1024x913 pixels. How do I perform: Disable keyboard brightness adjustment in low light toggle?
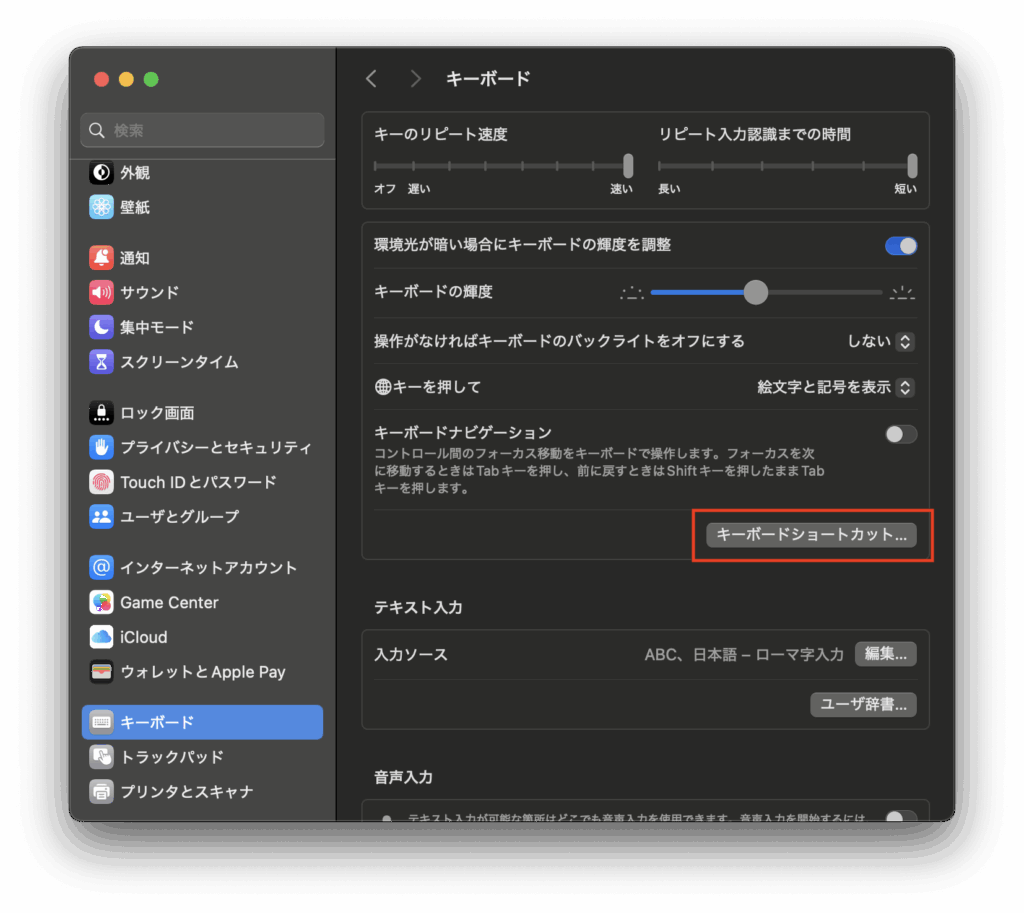[x=900, y=246]
